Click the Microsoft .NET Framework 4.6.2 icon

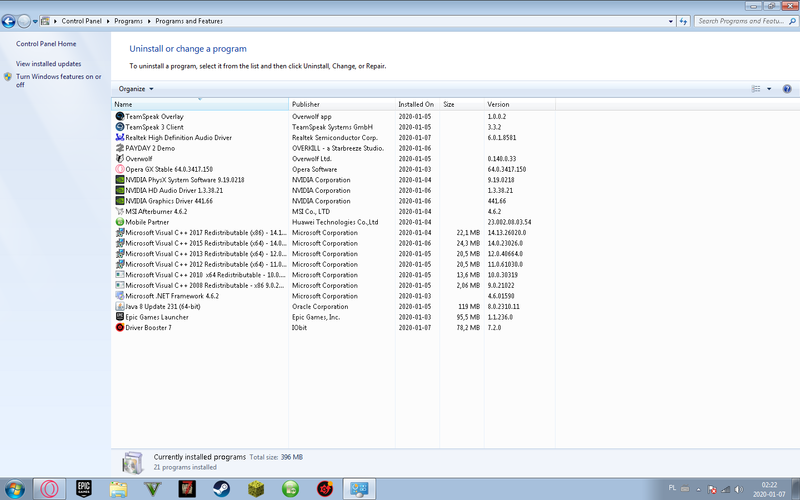[x=120, y=296]
